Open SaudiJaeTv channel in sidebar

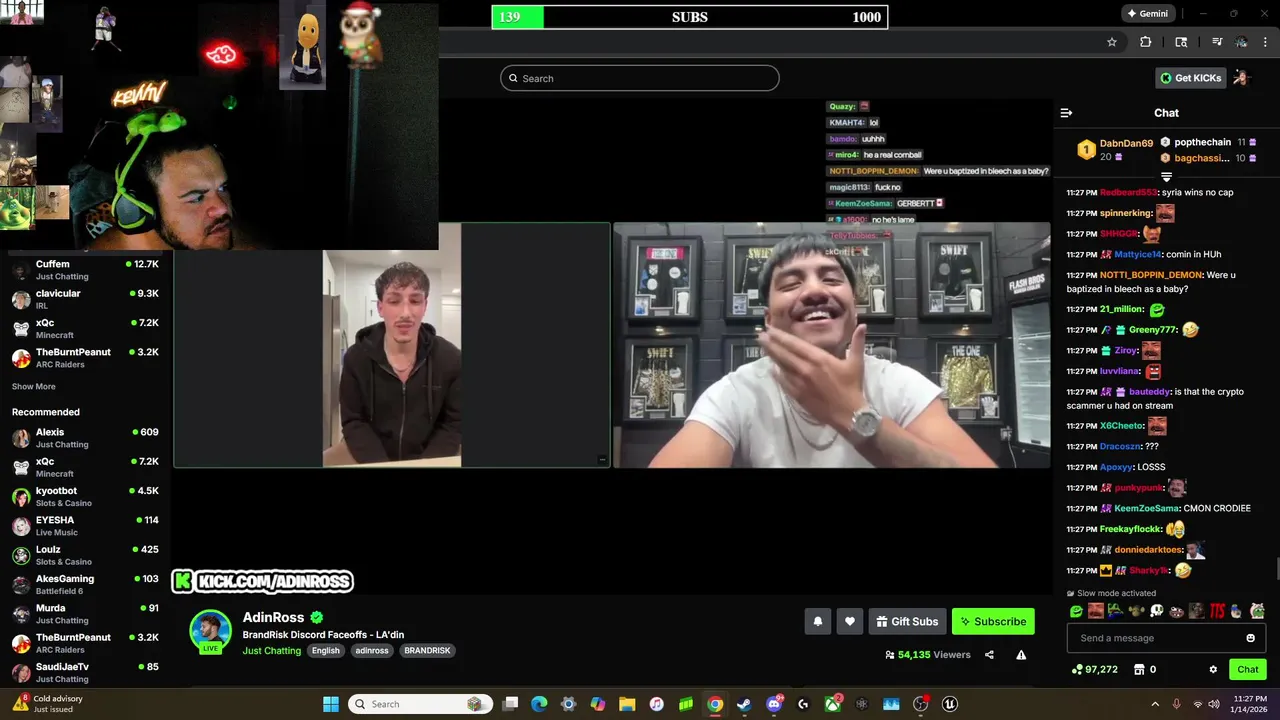pyautogui.click(x=85, y=672)
